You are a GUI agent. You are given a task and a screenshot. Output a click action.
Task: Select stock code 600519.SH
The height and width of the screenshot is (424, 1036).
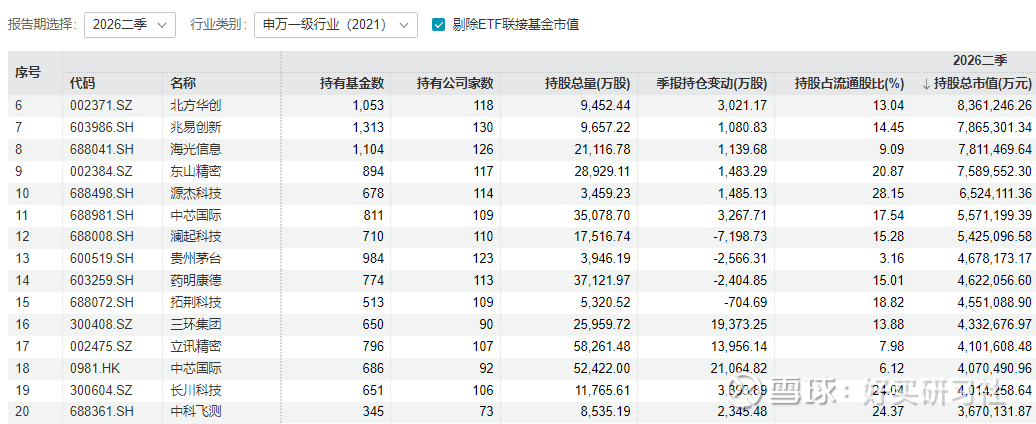pyautogui.click(x=102, y=259)
